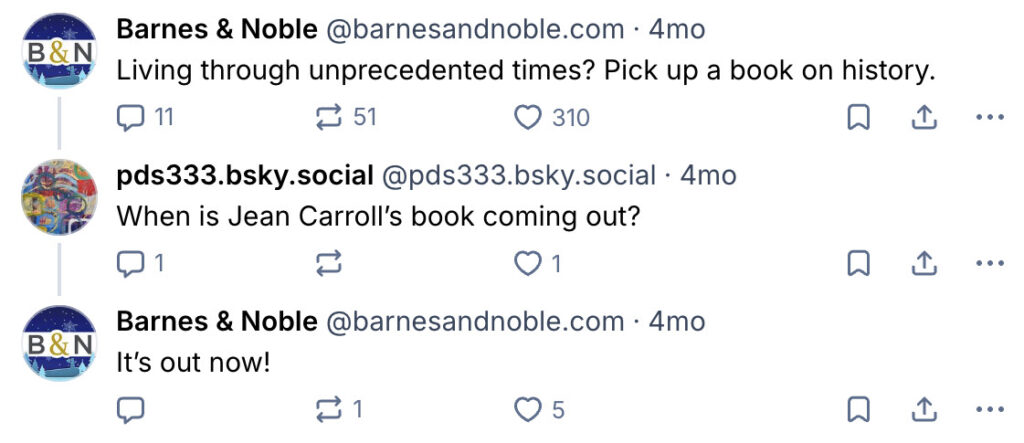Reply to pds333's Jean Carroll question
The width and height of the screenshot is (1024, 443).
131,264
